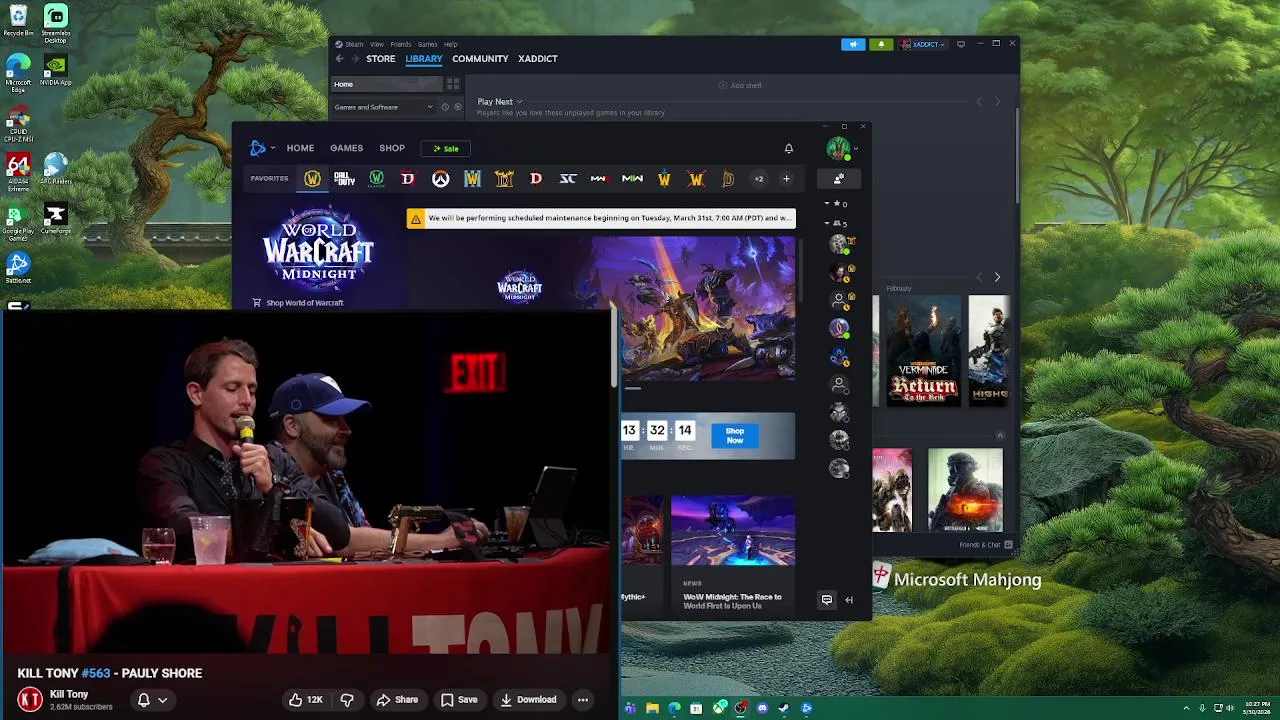
Task: Click Steam green notifications bell
Action: pyautogui.click(x=881, y=44)
